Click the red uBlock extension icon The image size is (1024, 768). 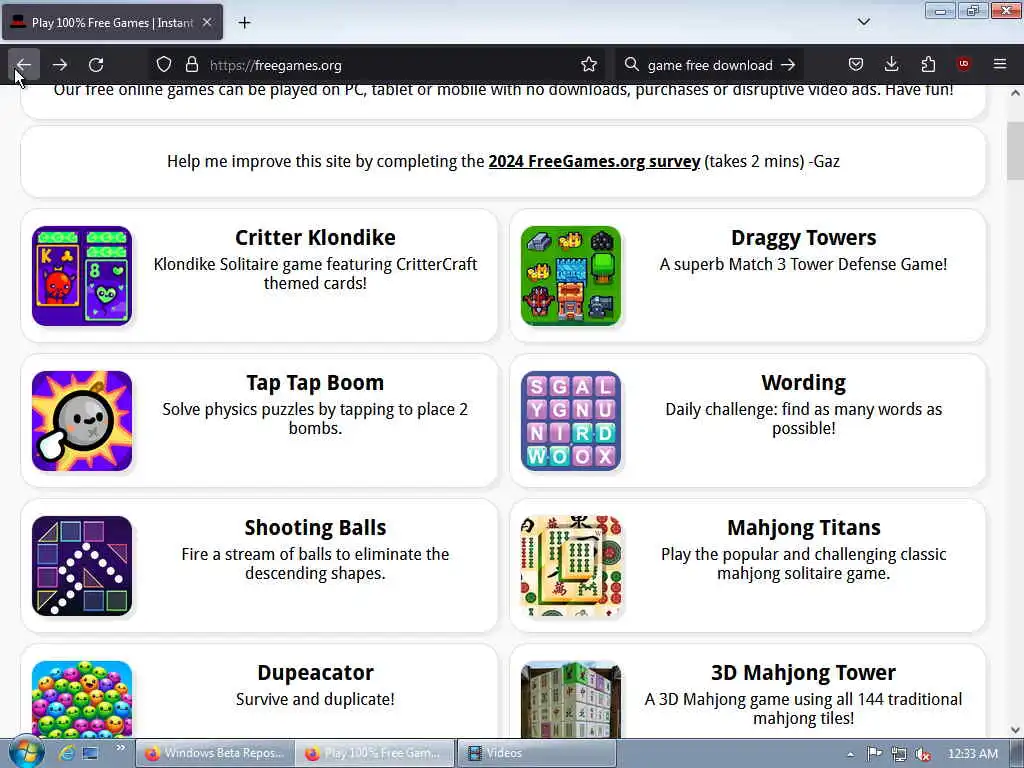pos(963,64)
